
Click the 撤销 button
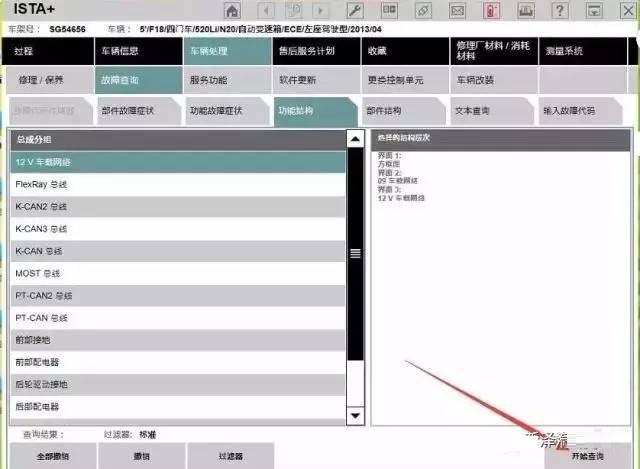[142, 456]
